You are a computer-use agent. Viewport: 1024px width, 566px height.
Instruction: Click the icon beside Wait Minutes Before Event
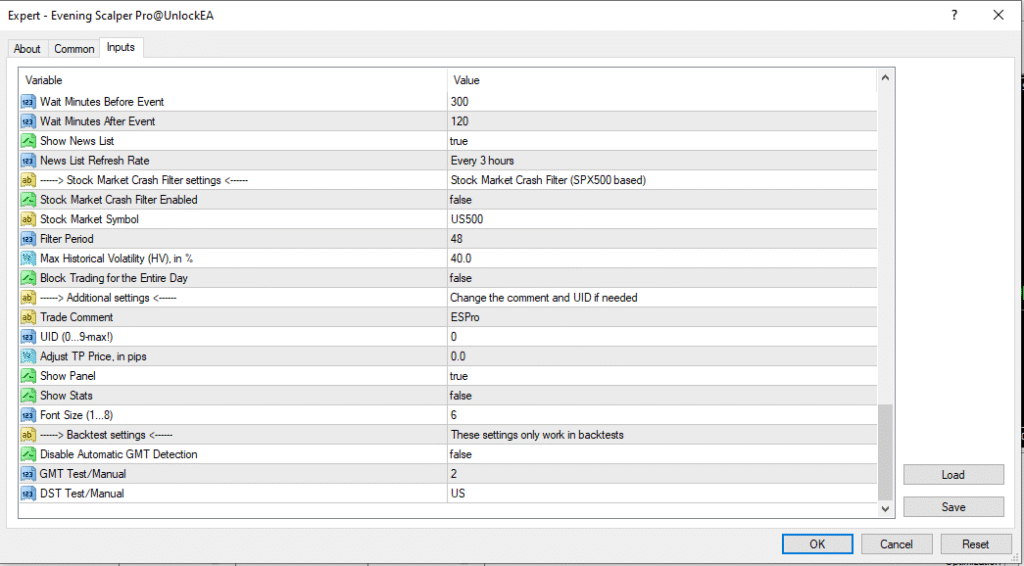[28, 102]
